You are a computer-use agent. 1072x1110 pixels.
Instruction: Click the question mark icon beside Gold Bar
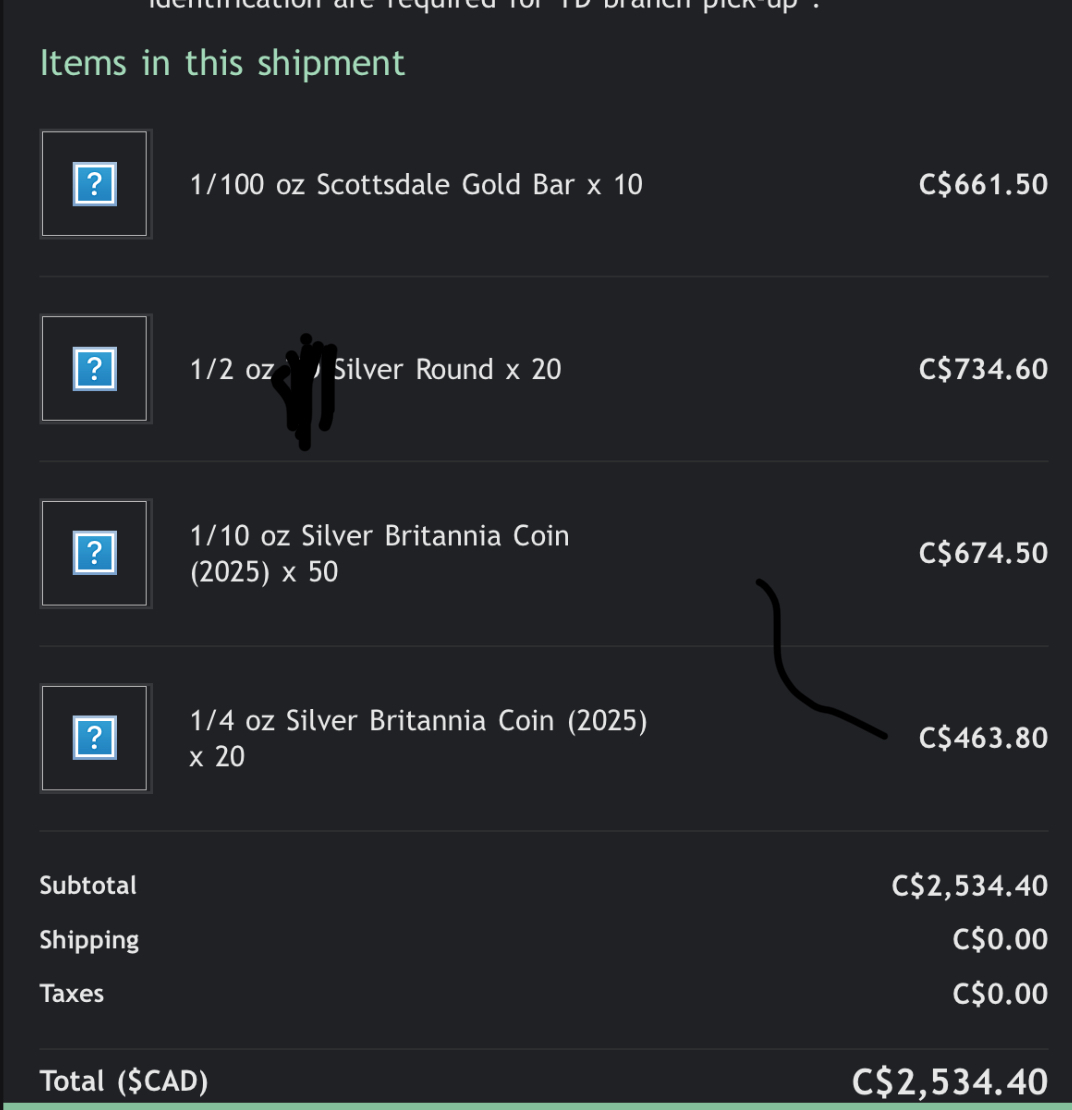pos(95,184)
